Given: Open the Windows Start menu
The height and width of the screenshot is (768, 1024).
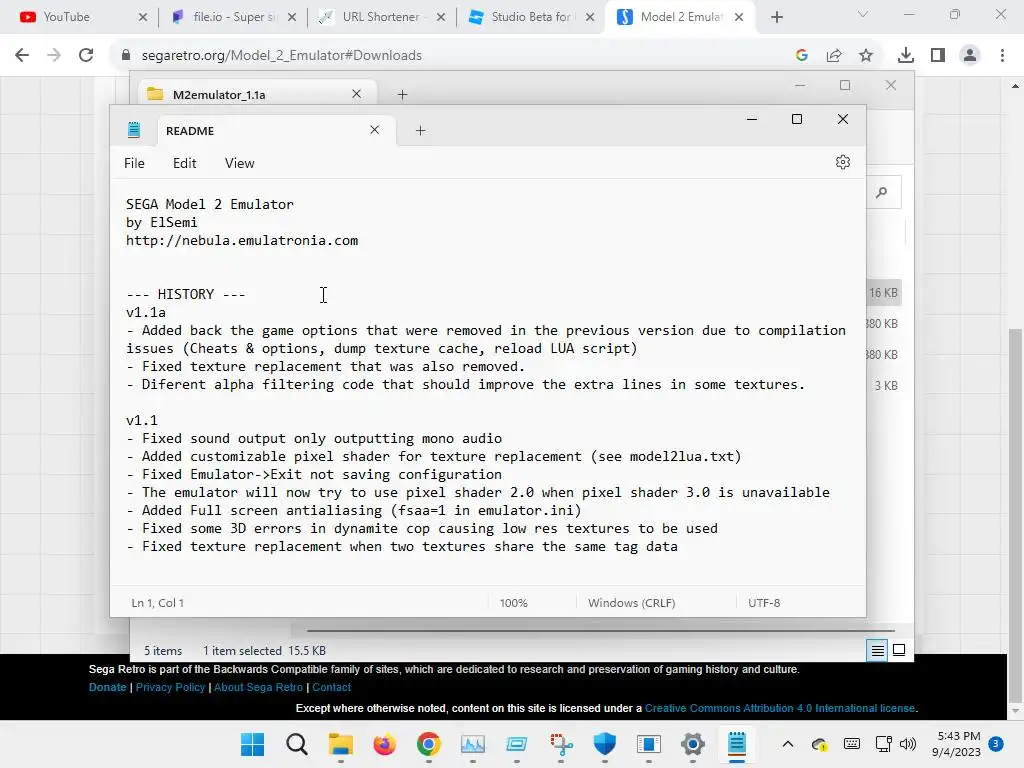Looking at the screenshot, I should click(252, 744).
